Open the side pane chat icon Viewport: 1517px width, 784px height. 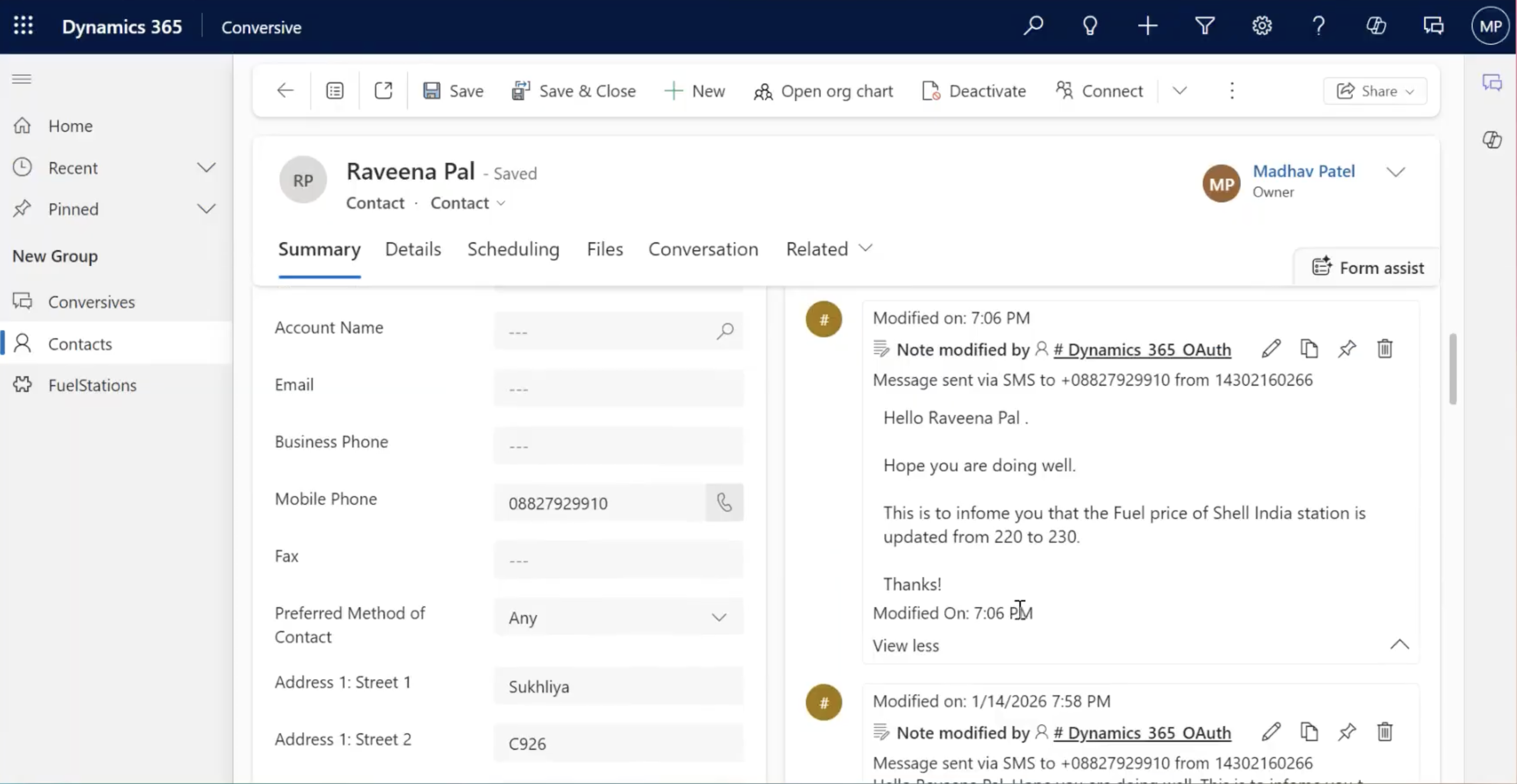pyautogui.click(x=1492, y=82)
